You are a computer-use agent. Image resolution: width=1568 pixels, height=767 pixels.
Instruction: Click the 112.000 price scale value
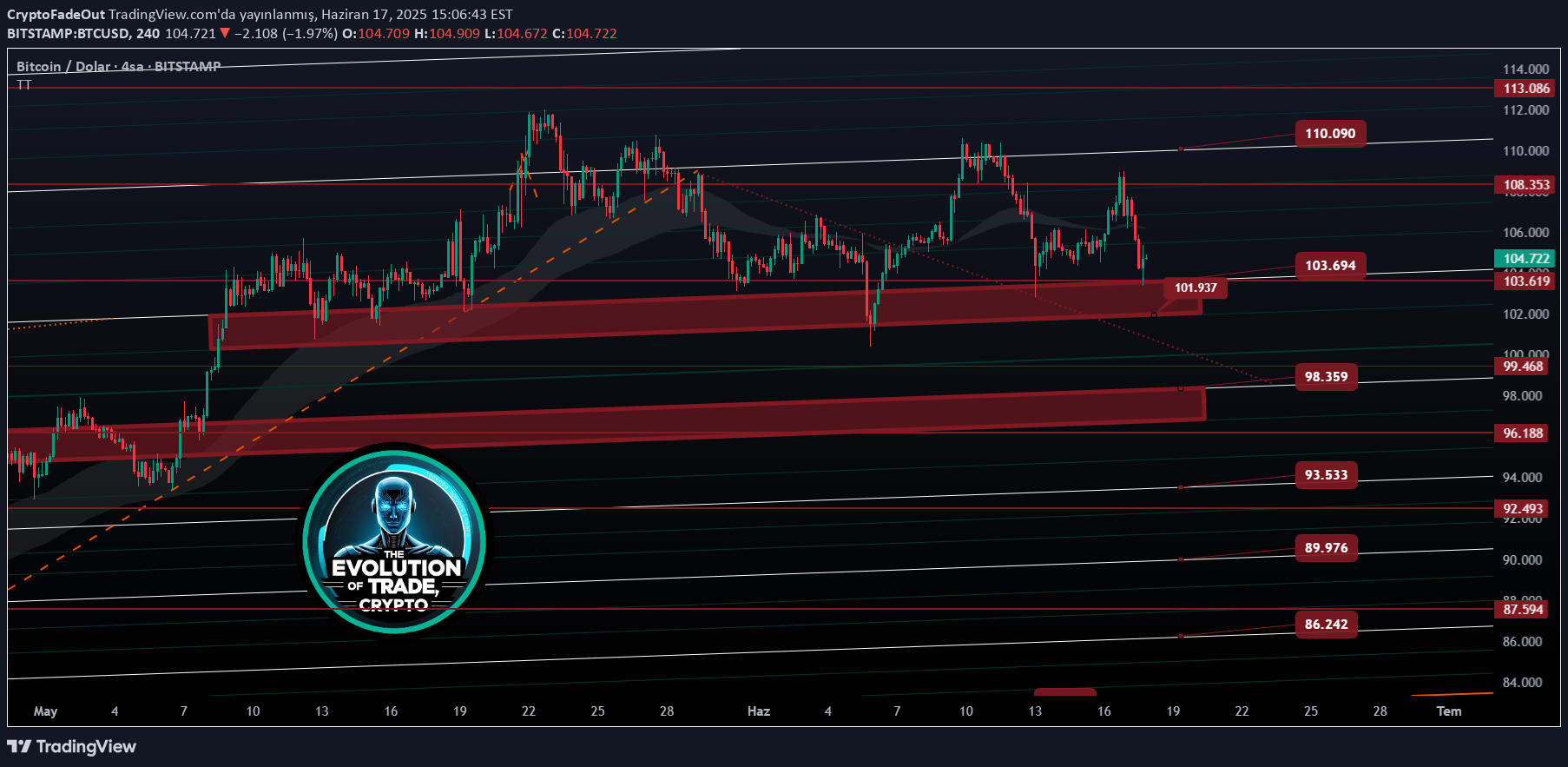[x=1525, y=110]
